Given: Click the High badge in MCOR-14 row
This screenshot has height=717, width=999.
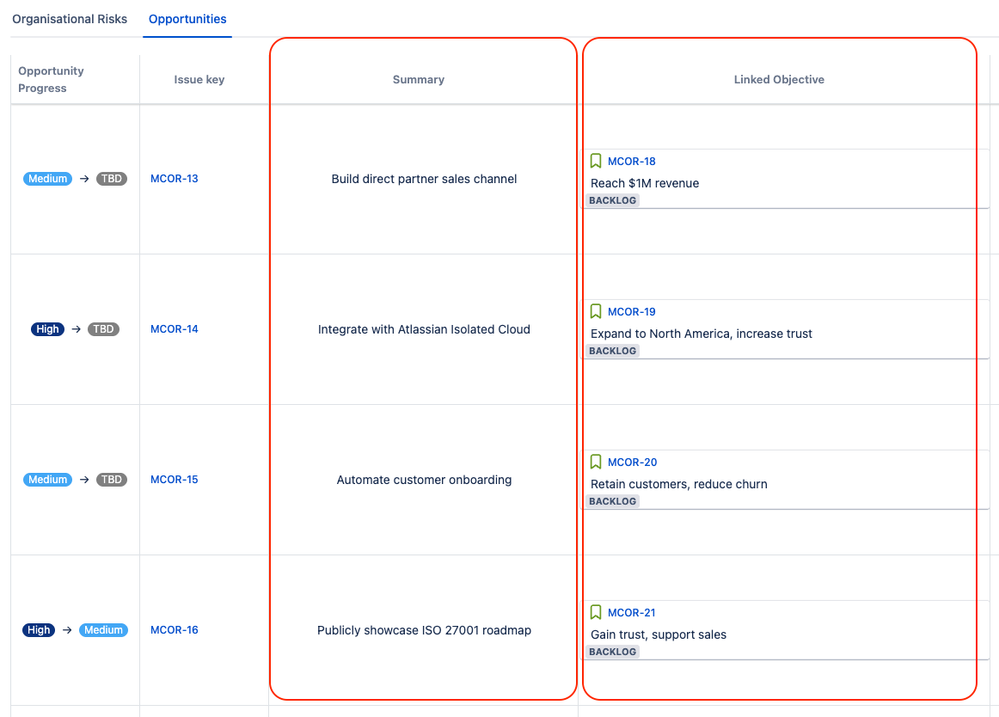Looking at the screenshot, I should click(47, 329).
